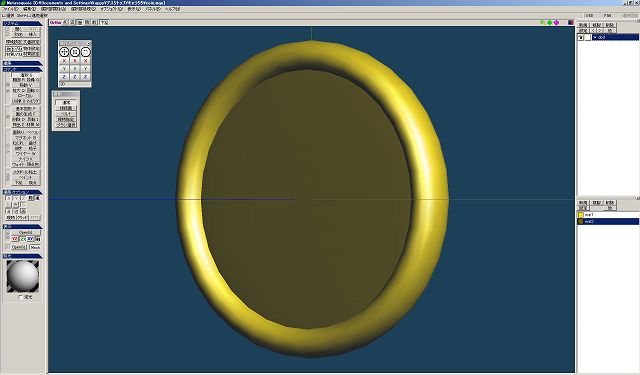Toggle the lock box next to obj1
The width and height of the screenshot is (640, 375).
[x=587, y=38]
